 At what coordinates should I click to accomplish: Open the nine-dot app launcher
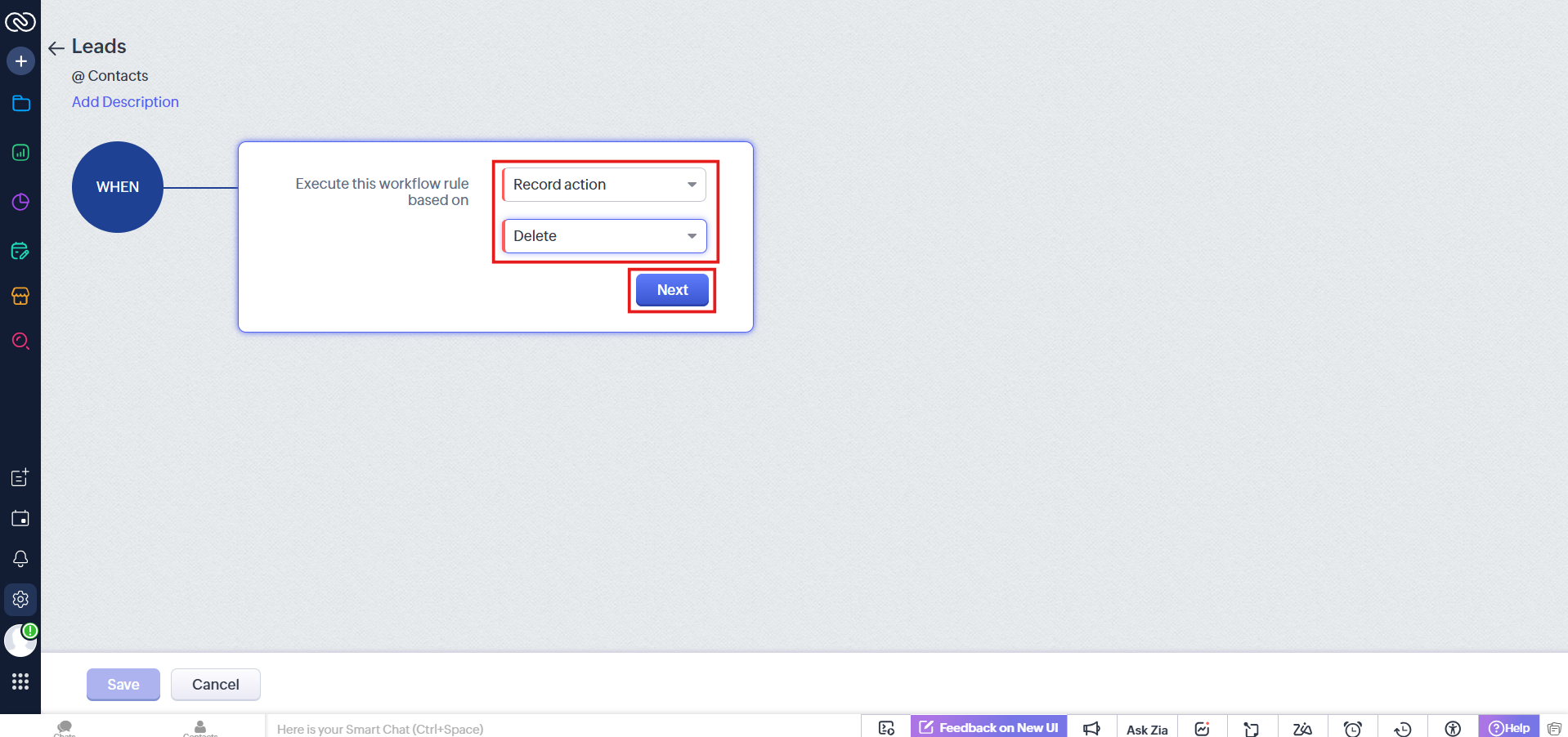pos(20,681)
